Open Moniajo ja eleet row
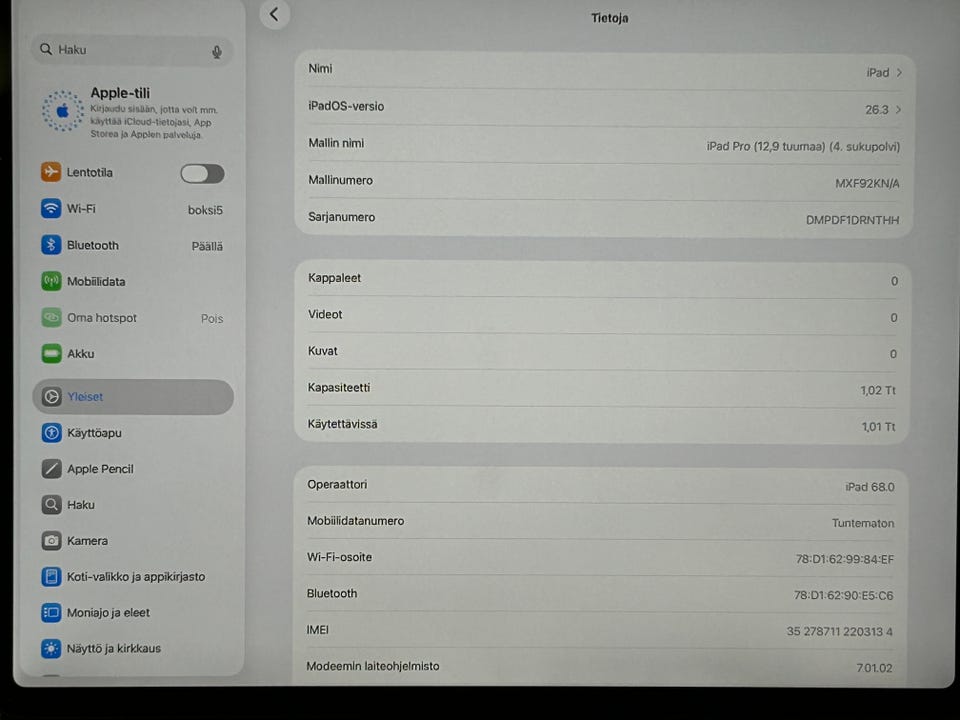 pyautogui.click(x=132, y=612)
